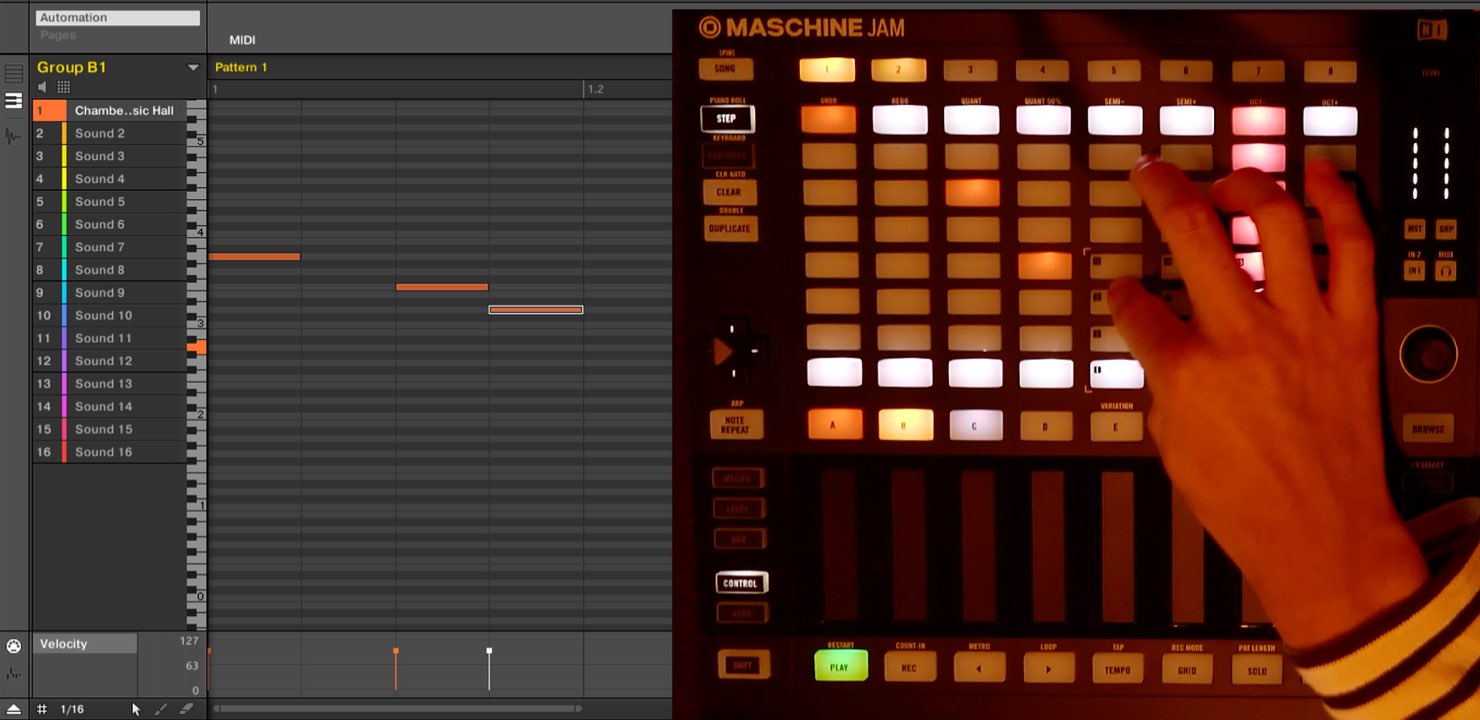Click the orange number 1 slot color box

click(x=49, y=111)
